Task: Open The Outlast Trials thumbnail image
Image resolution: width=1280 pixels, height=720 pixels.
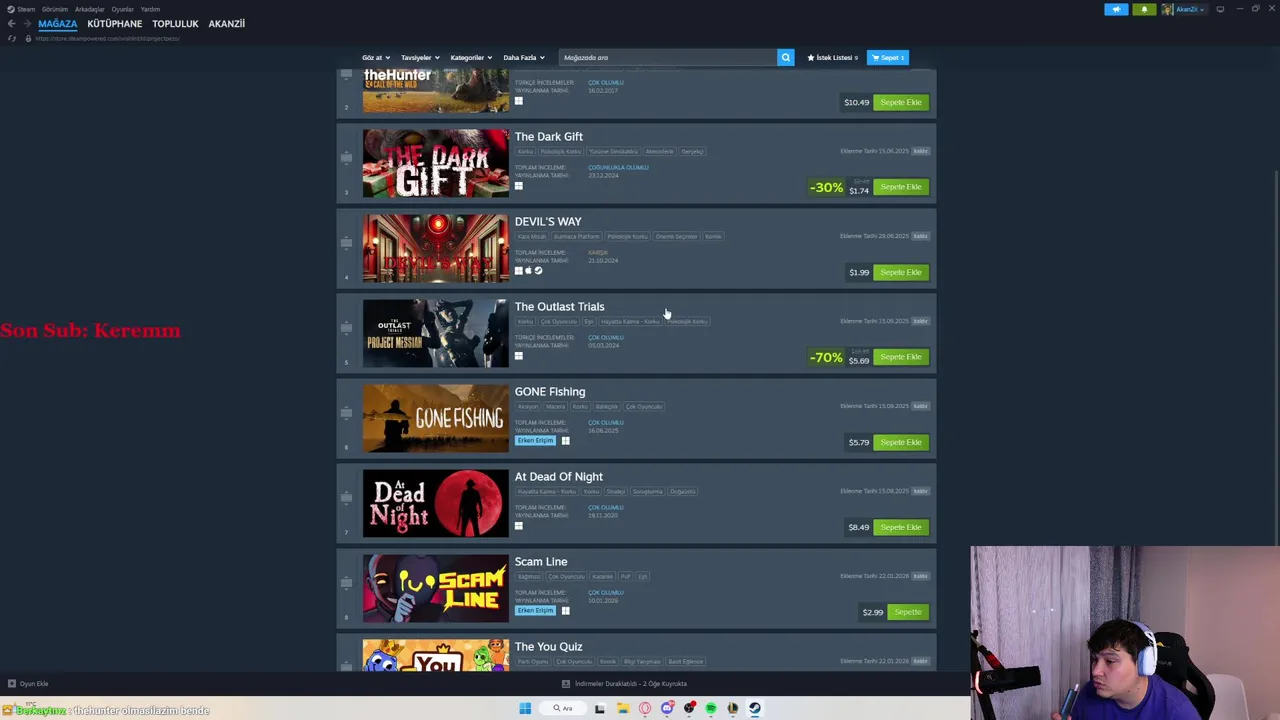Action: 436,333
